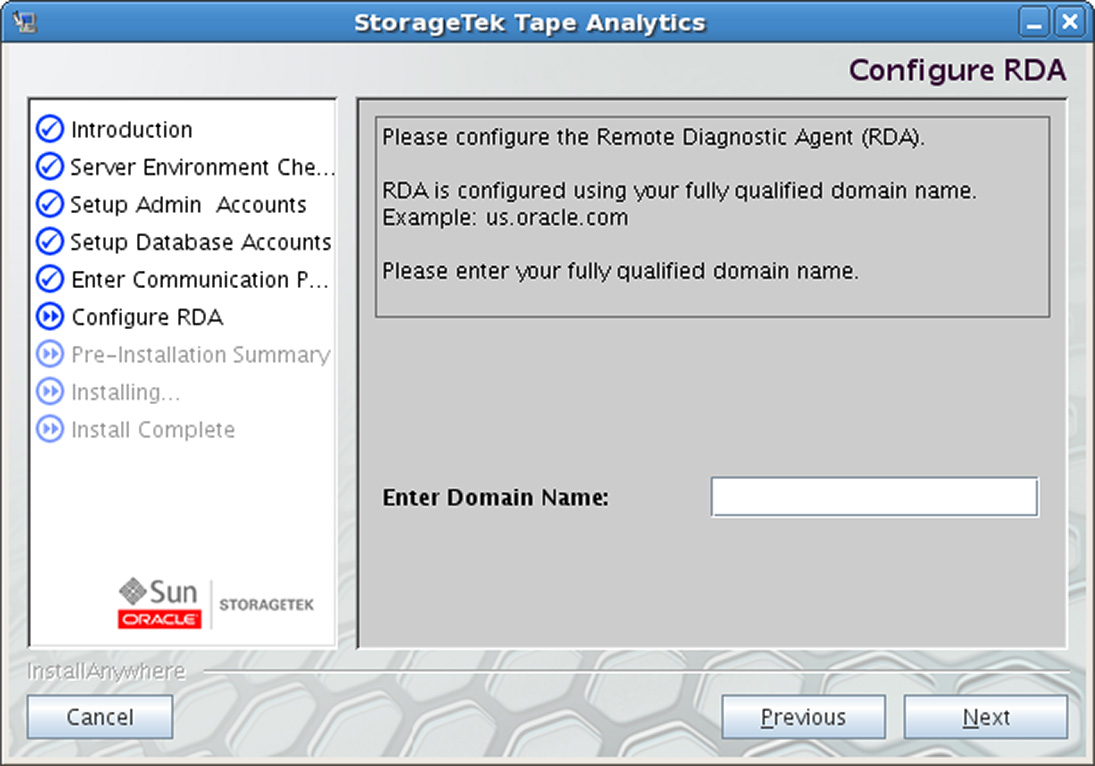Close the StorageTek Tape Analytics window
Viewport: 1095px width, 766px height.
click(1069, 22)
